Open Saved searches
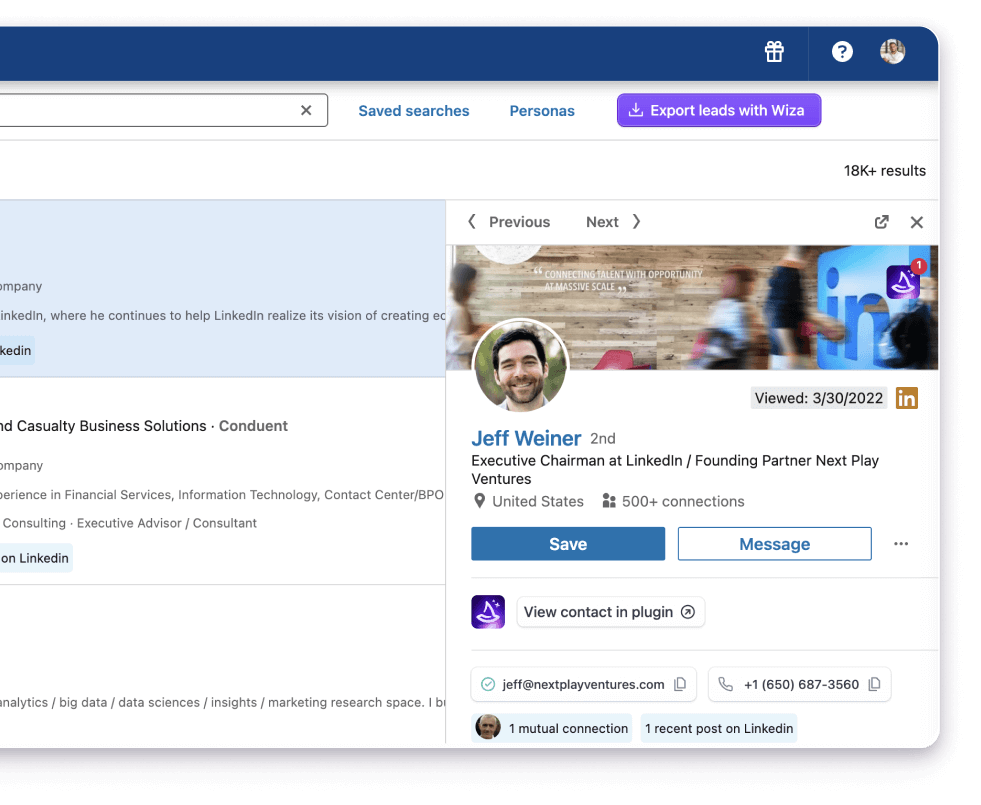The image size is (981, 805). (x=413, y=110)
